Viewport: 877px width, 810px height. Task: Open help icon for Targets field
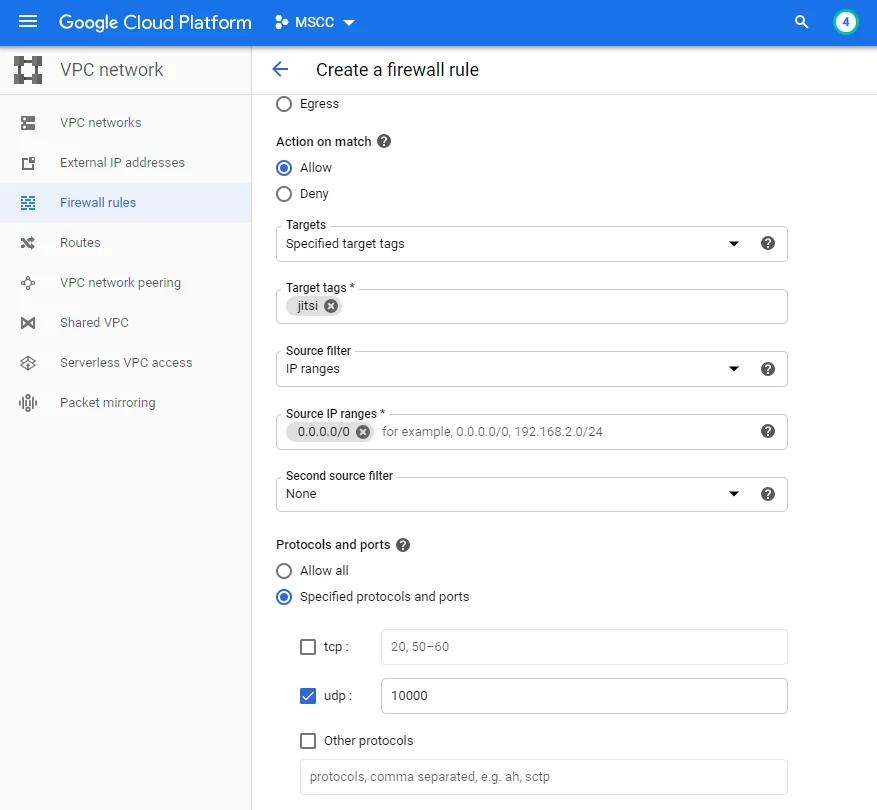(768, 243)
